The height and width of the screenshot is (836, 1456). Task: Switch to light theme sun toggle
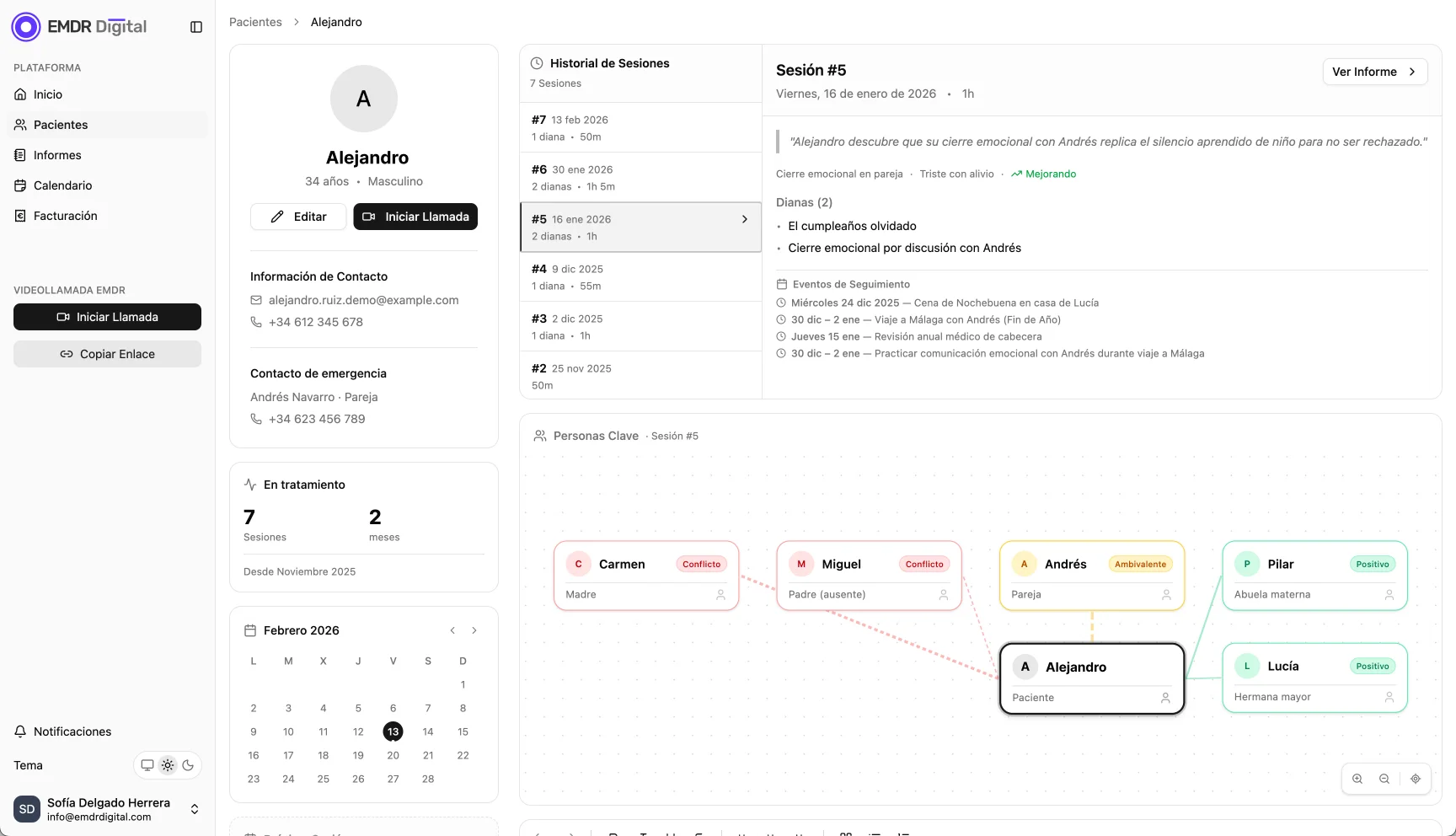point(168,765)
